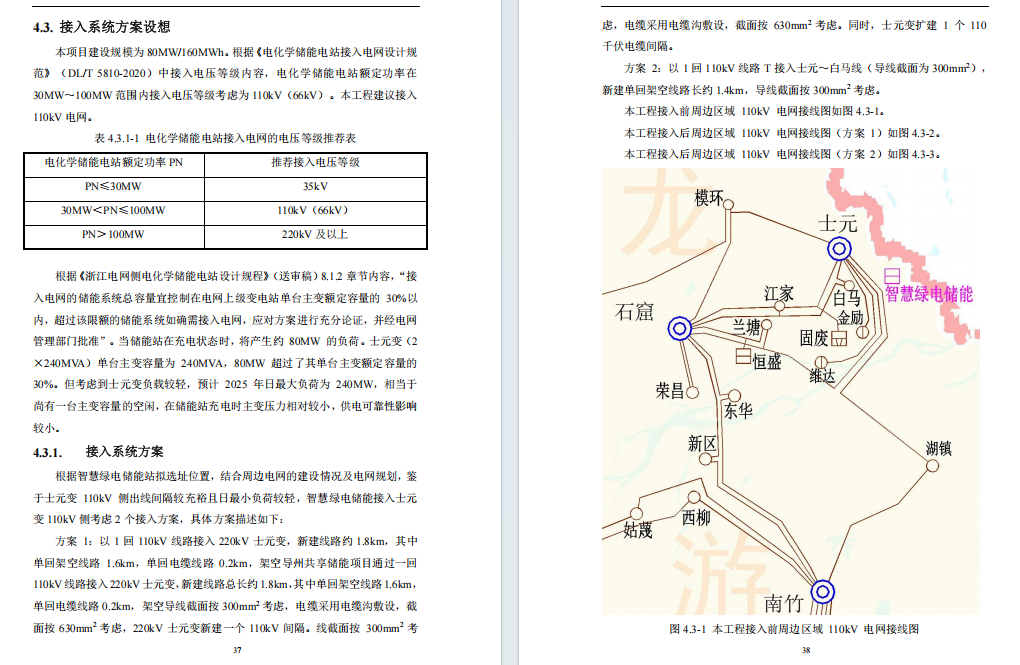Click the figure caption '图 4.3-1'
1020x665 pixels.
tap(688, 629)
